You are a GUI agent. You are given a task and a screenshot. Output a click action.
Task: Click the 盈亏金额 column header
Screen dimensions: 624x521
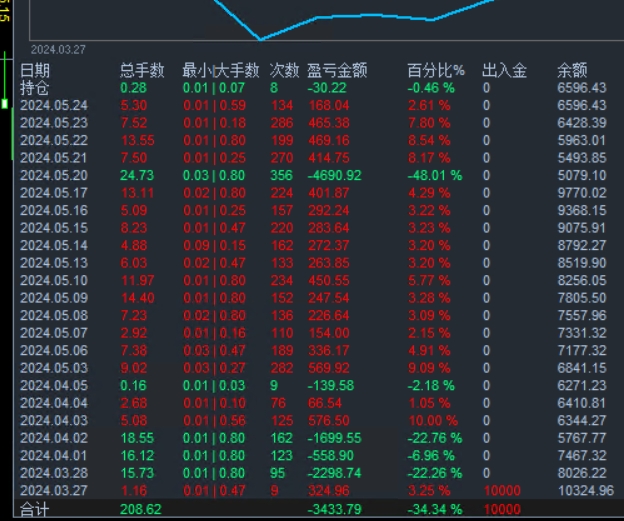337,70
